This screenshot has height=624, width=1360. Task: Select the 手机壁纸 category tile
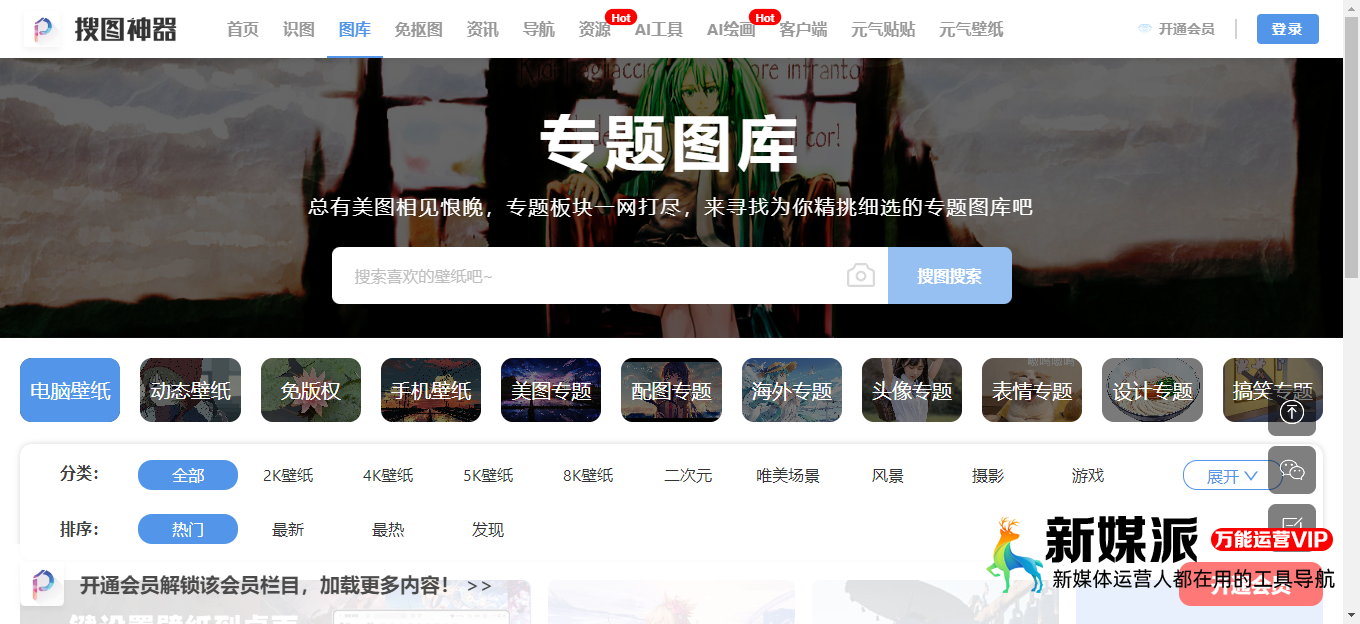(x=431, y=390)
